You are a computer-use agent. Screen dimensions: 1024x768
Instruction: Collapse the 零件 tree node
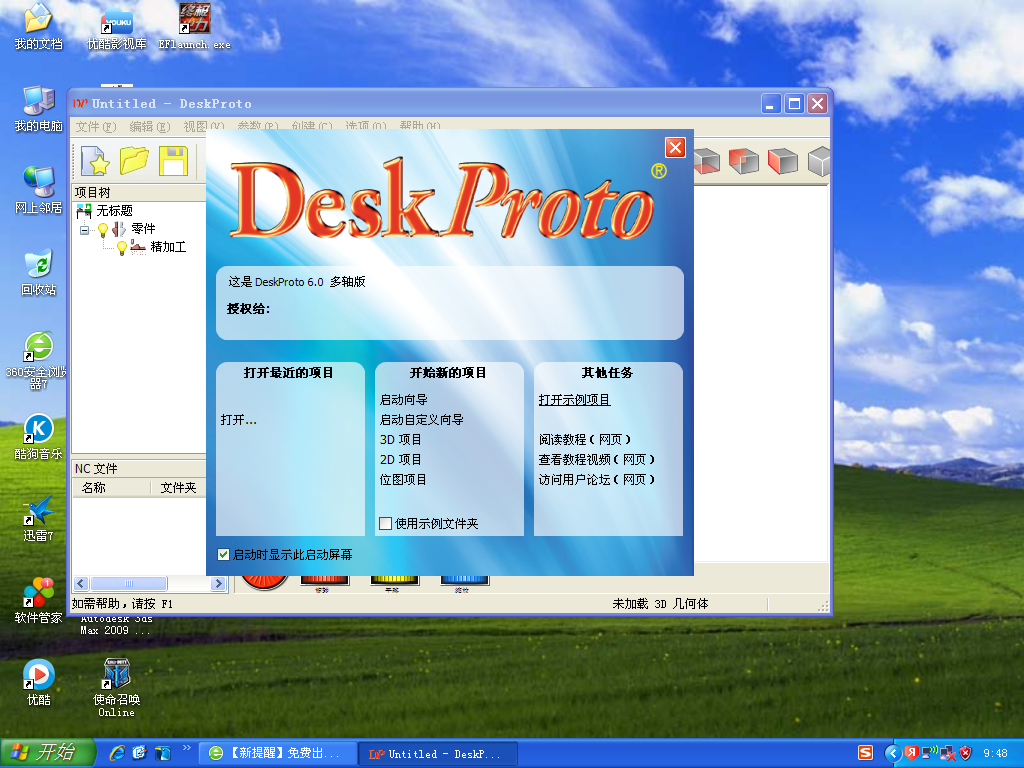tap(84, 230)
